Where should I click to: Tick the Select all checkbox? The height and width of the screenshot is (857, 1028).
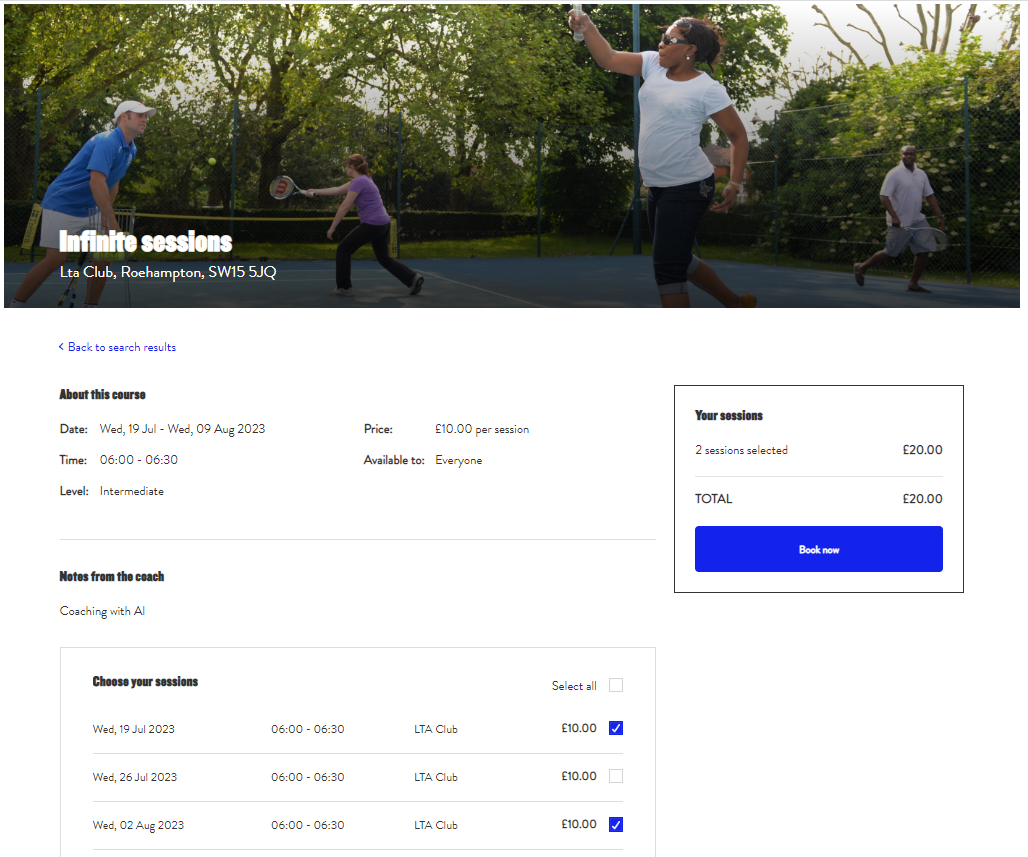(x=616, y=685)
